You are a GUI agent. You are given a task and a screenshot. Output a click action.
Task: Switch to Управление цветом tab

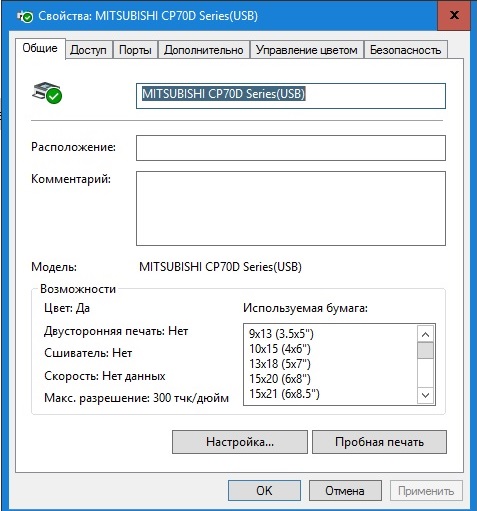point(306,50)
